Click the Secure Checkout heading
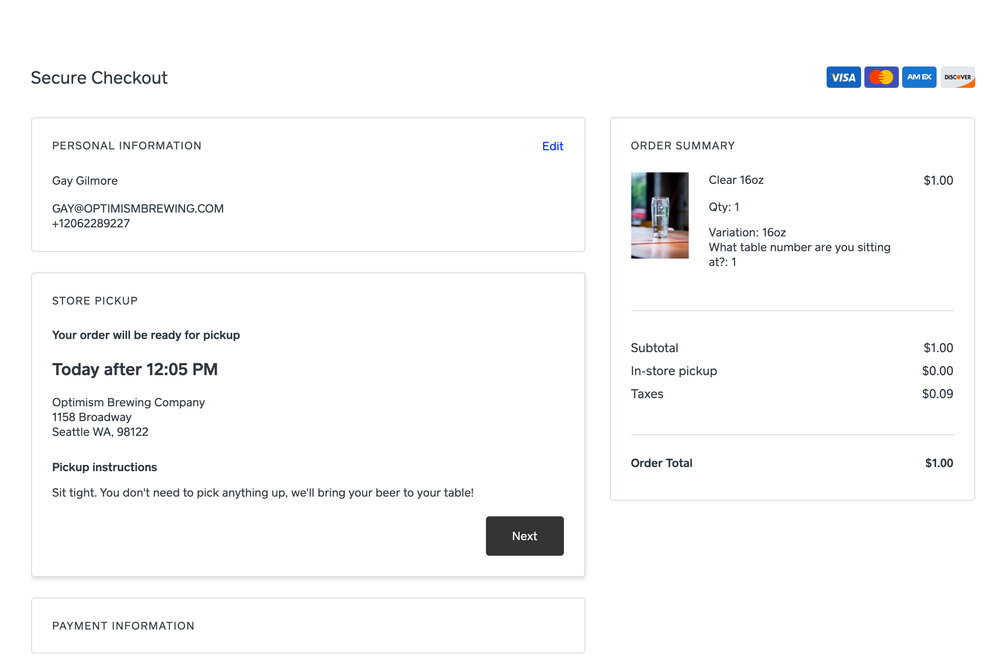Image resolution: width=999 pixels, height=669 pixels. coord(99,78)
